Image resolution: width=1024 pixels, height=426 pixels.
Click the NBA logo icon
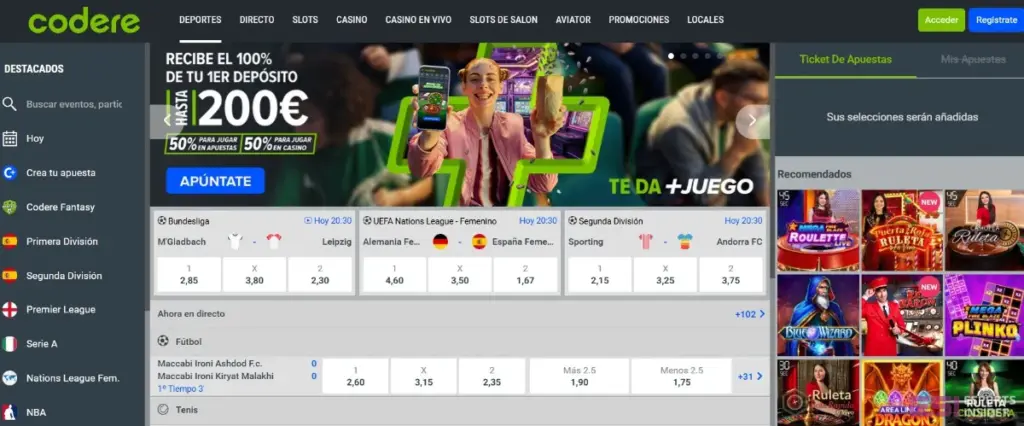pos(9,412)
